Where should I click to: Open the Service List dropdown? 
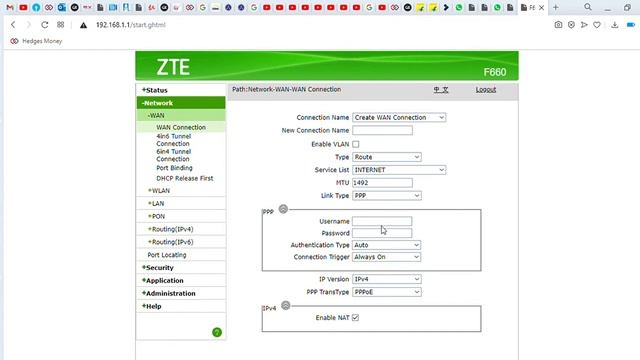tap(399, 170)
